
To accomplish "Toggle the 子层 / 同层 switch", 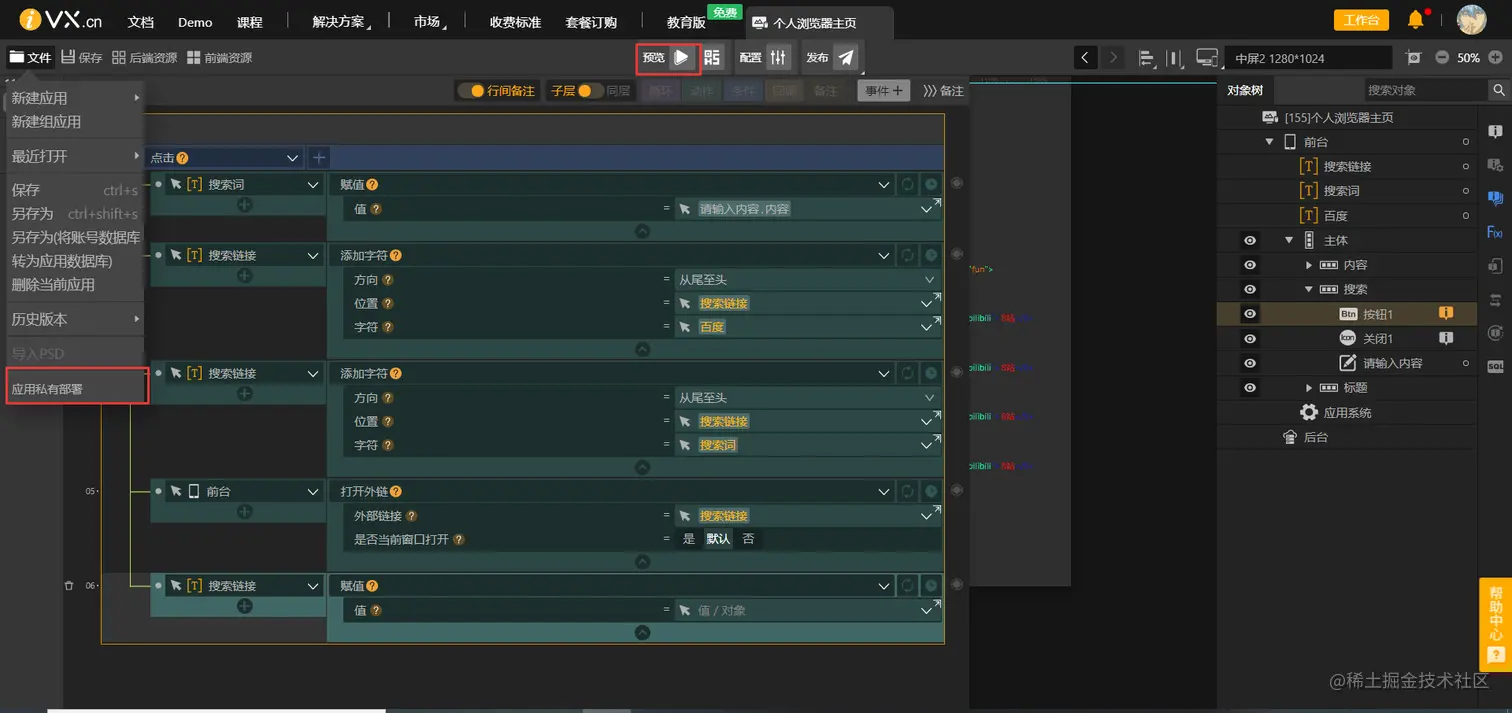I will pos(590,91).
